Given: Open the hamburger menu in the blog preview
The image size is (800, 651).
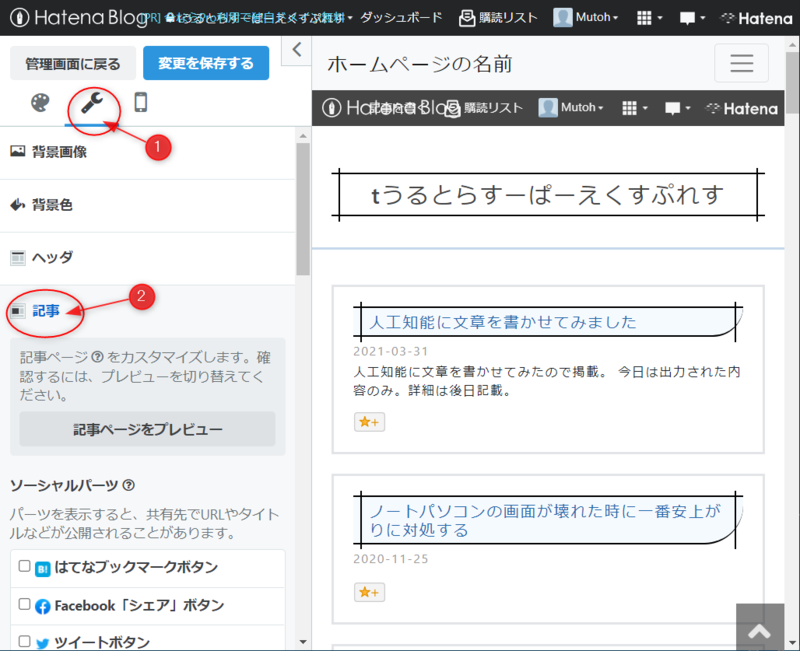Looking at the screenshot, I should 741,63.
